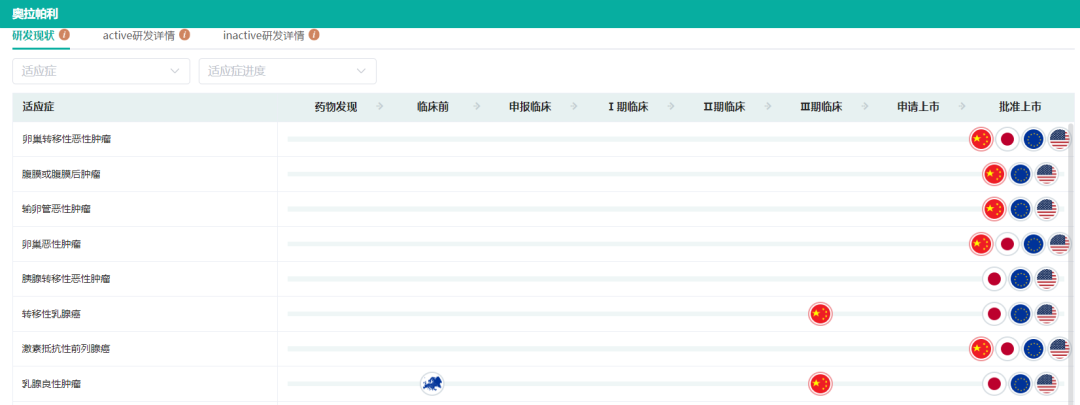Click Japan flag in 胰腺转移性恶性肿瘤 row
1080x405 pixels.
point(993,279)
